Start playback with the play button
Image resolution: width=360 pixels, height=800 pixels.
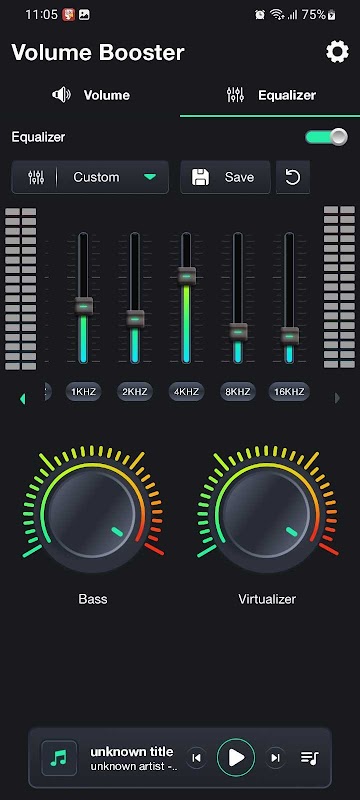[236, 758]
